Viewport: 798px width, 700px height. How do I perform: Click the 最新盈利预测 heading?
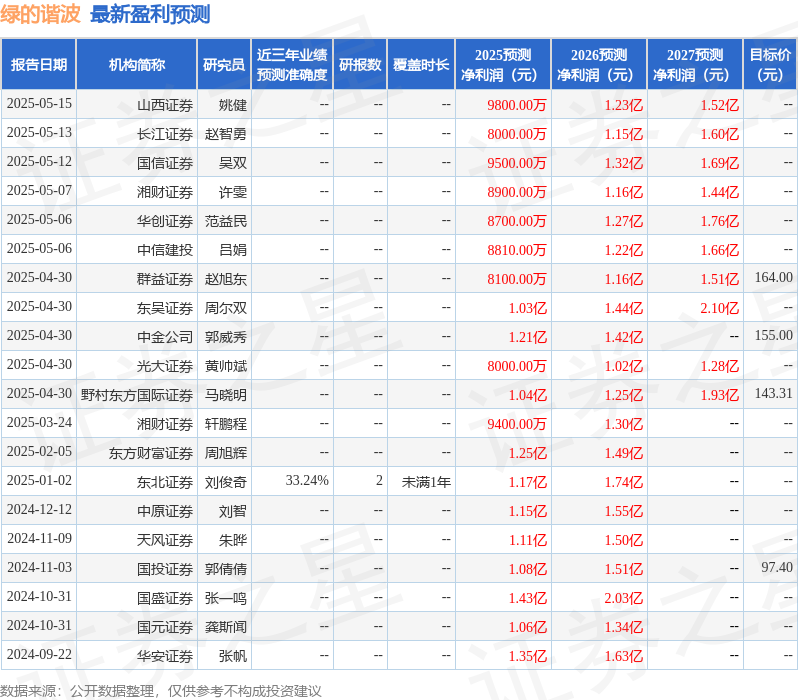150,14
